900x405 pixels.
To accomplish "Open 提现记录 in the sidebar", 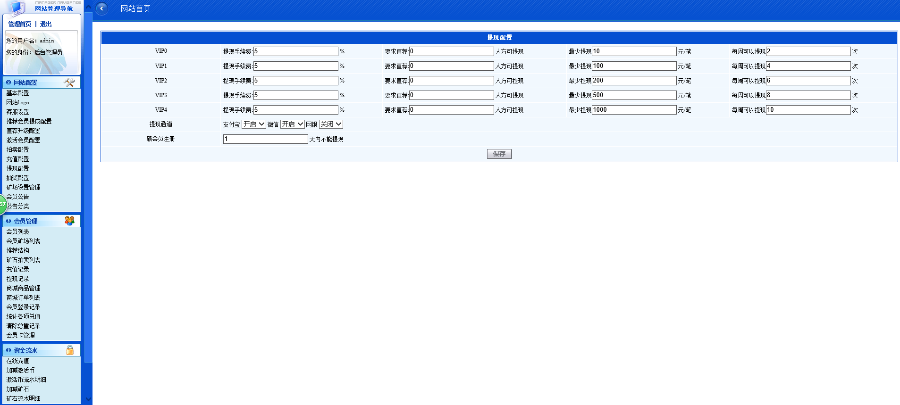I will [x=17, y=278].
